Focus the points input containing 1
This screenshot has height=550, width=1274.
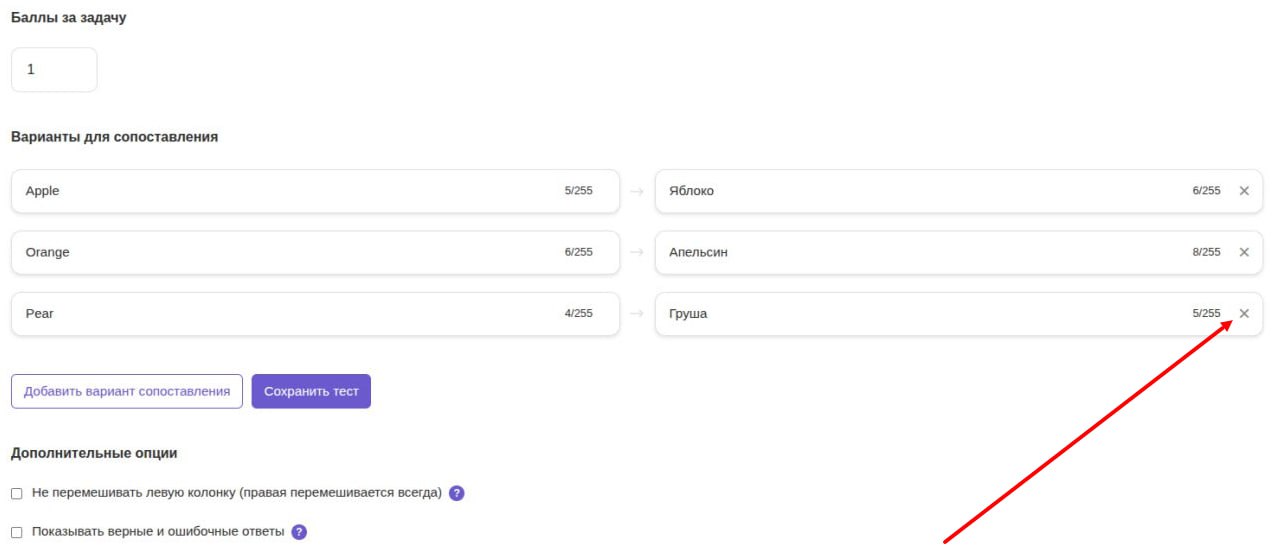point(54,70)
